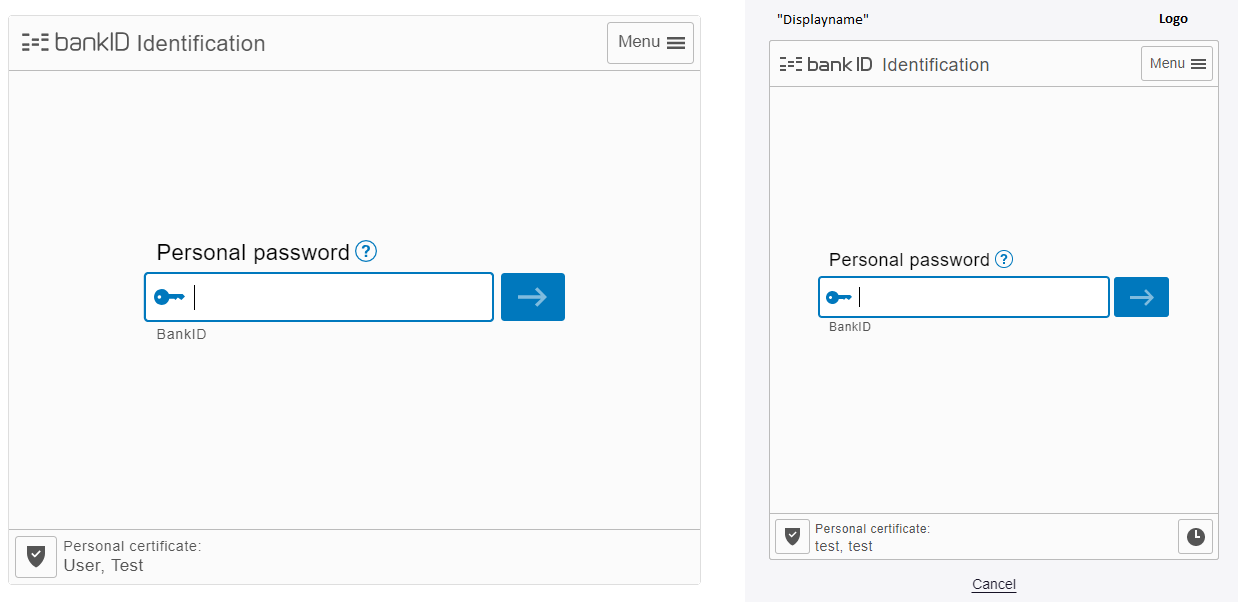Click 'User, Test' certificate name text
The image size is (1238, 602).
(x=103, y=565)
